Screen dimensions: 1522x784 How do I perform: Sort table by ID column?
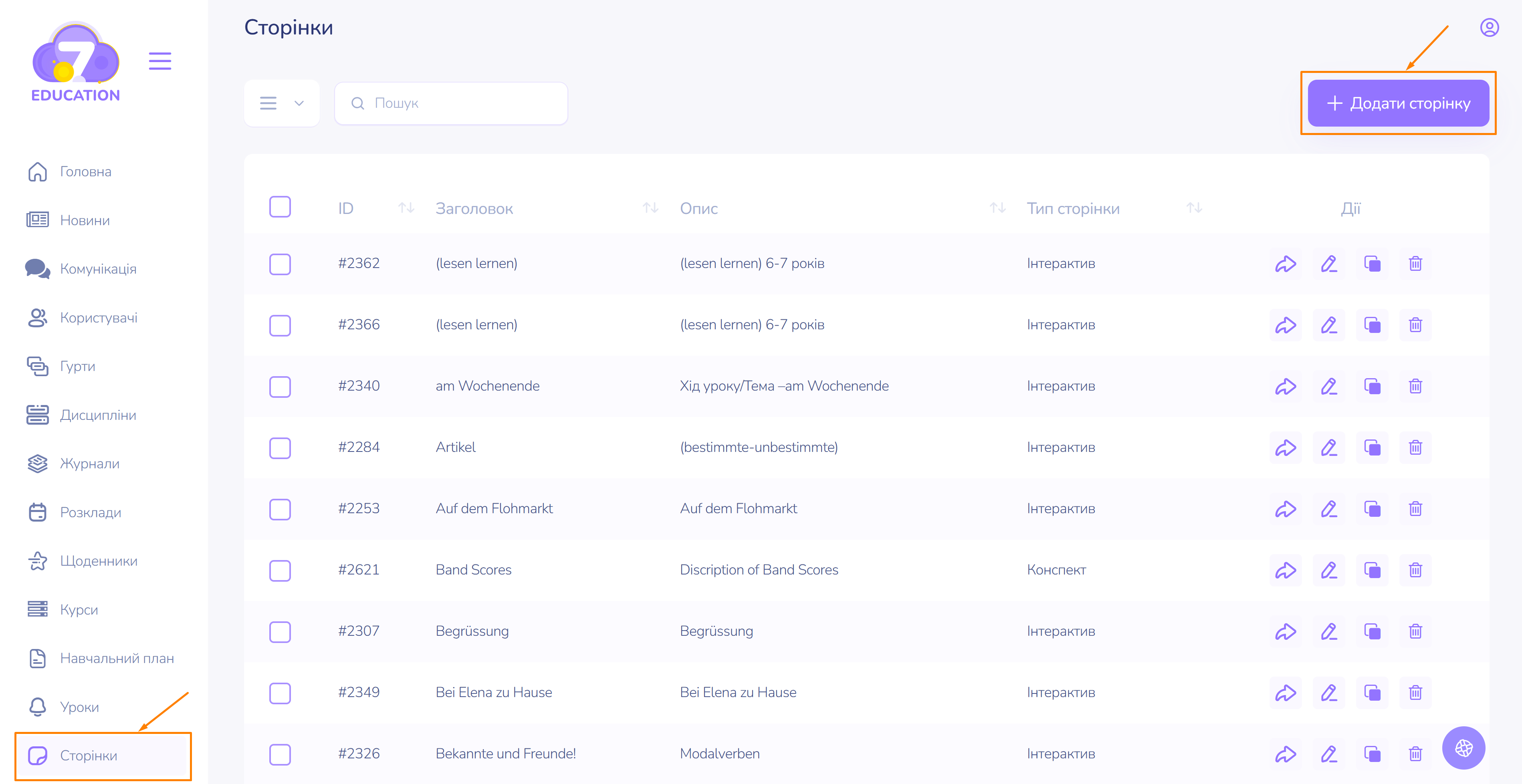406,208
